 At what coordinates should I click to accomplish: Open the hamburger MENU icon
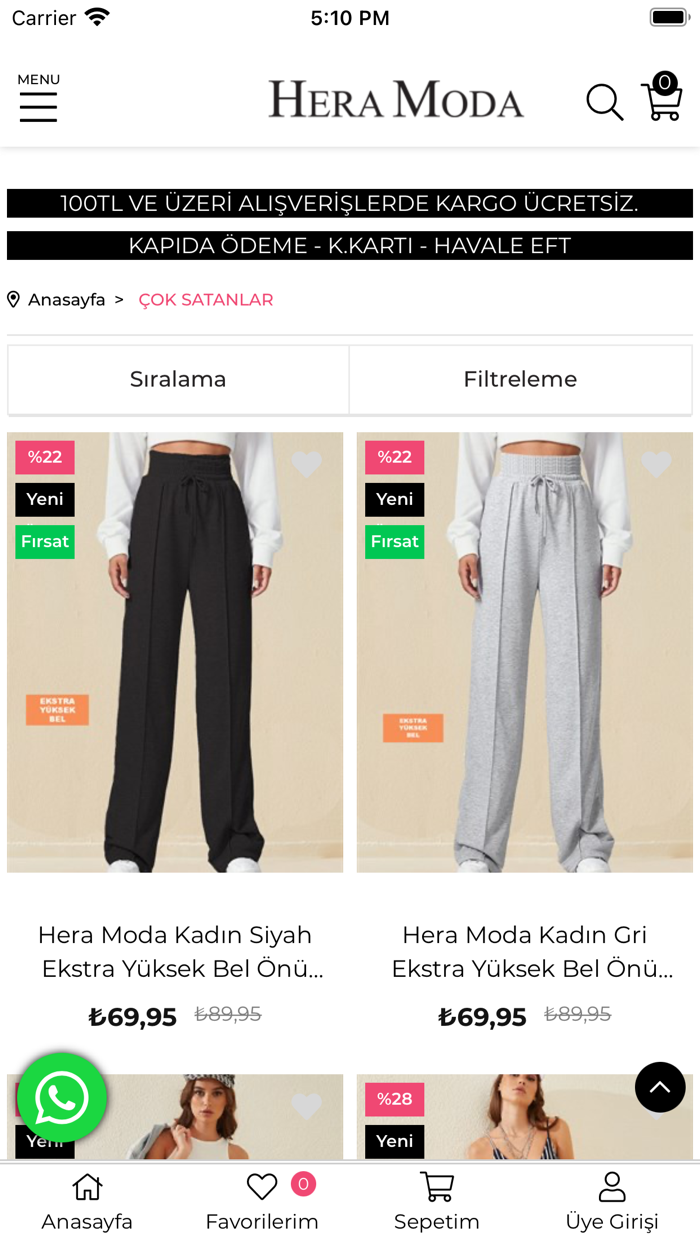tap(38, 105)
